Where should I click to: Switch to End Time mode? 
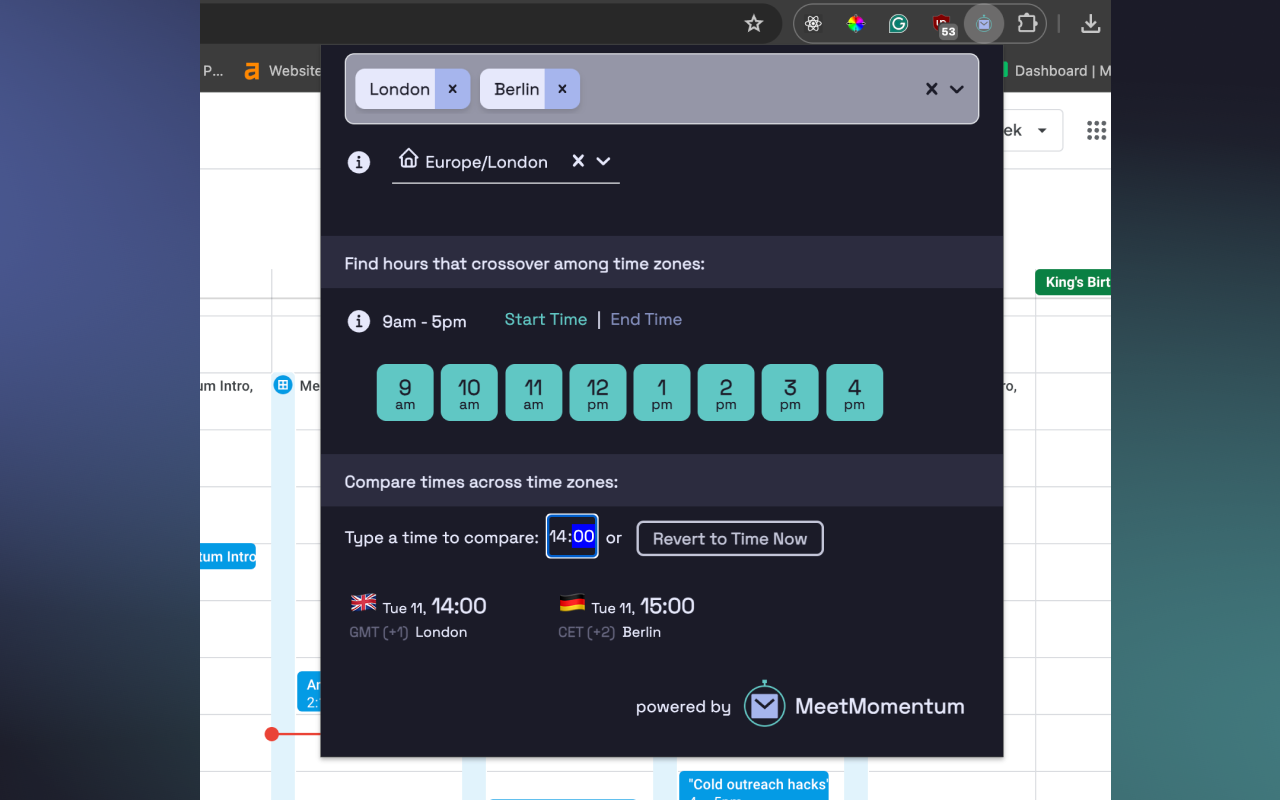coord(645,319)
